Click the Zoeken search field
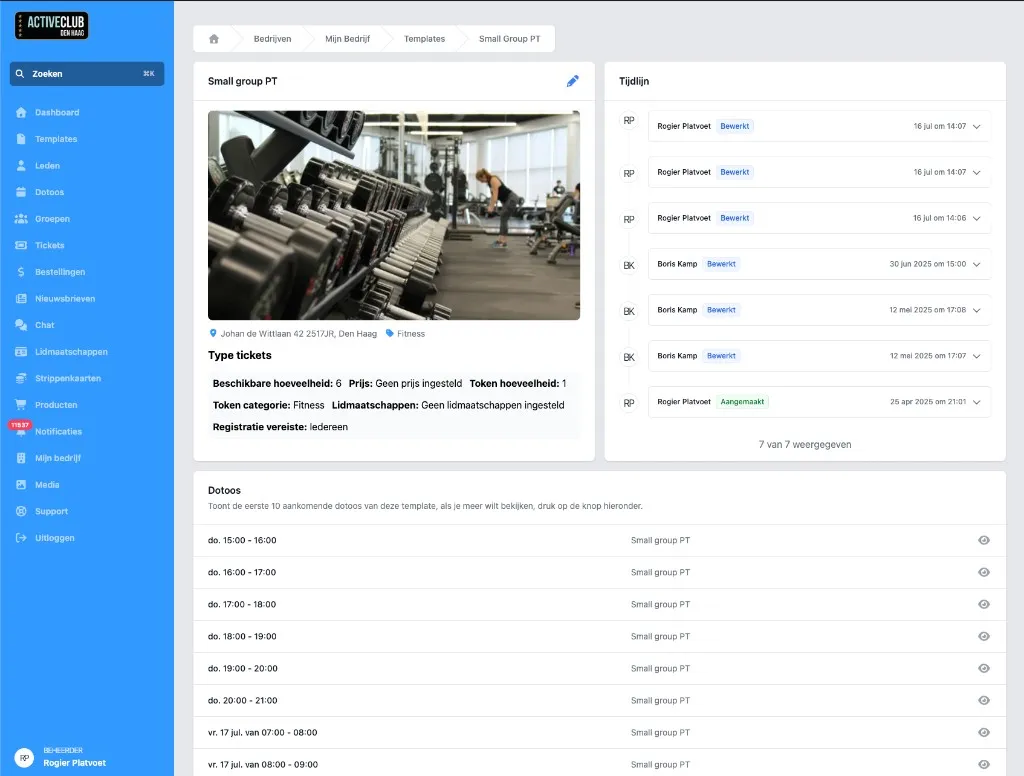Viewport: 1024px width, 776px height. 87,74
